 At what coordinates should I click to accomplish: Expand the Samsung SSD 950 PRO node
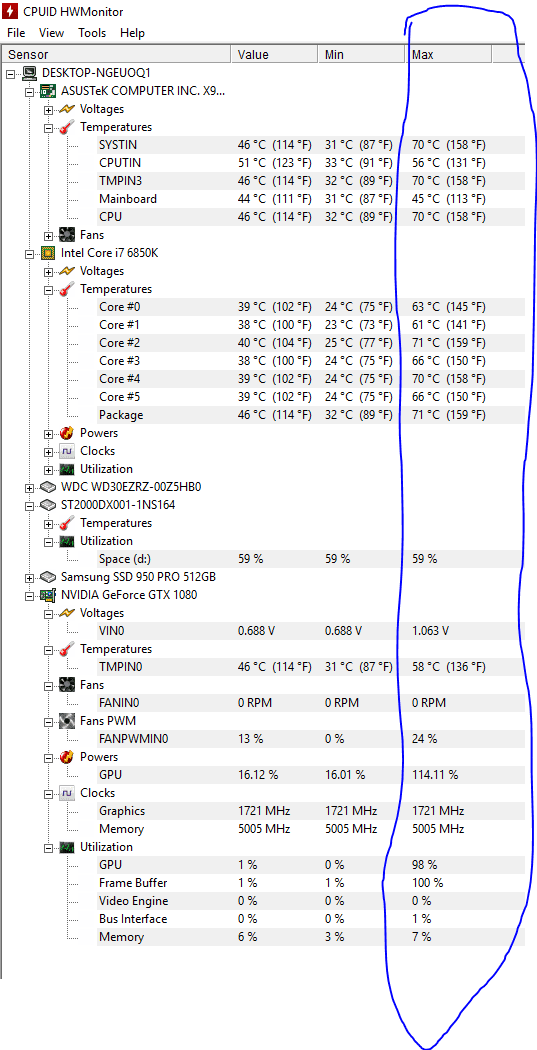(29, 577)
